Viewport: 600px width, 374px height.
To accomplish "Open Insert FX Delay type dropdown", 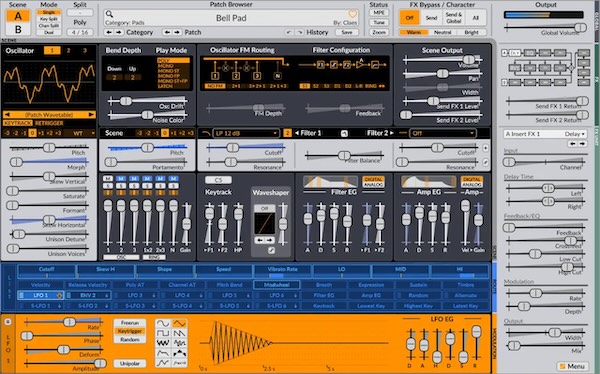I will click(x=575, y=134).
